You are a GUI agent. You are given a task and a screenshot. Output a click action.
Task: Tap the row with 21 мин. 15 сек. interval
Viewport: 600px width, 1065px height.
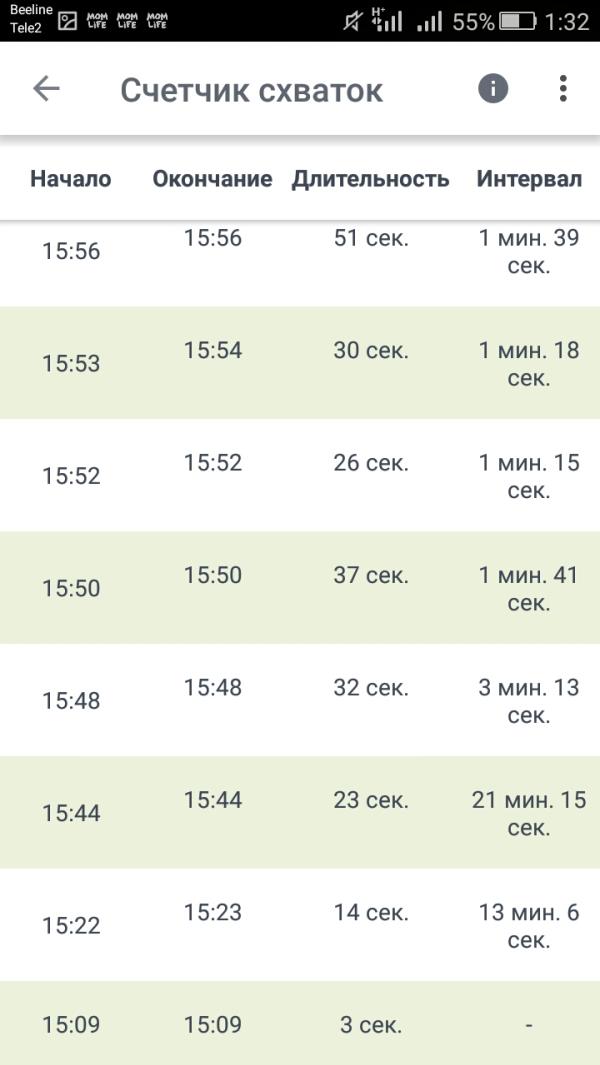point(300,812)
